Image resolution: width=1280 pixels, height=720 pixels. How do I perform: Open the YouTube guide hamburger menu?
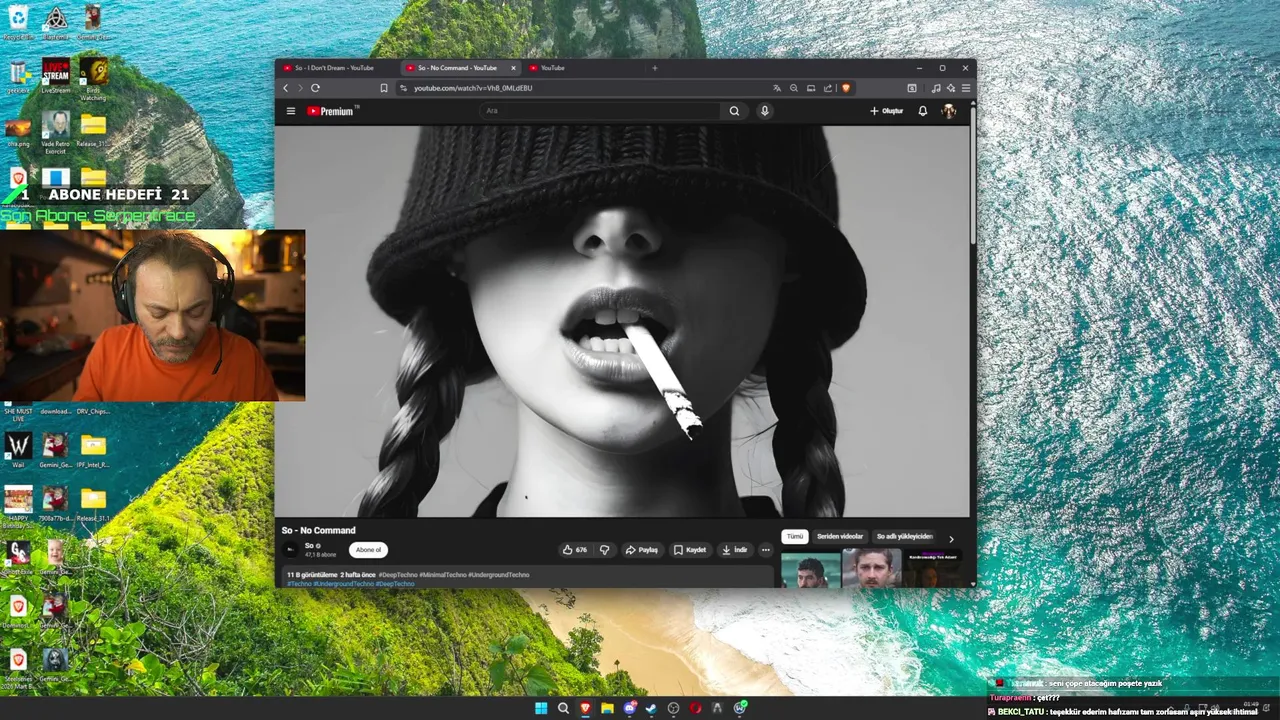coord(291,111)
